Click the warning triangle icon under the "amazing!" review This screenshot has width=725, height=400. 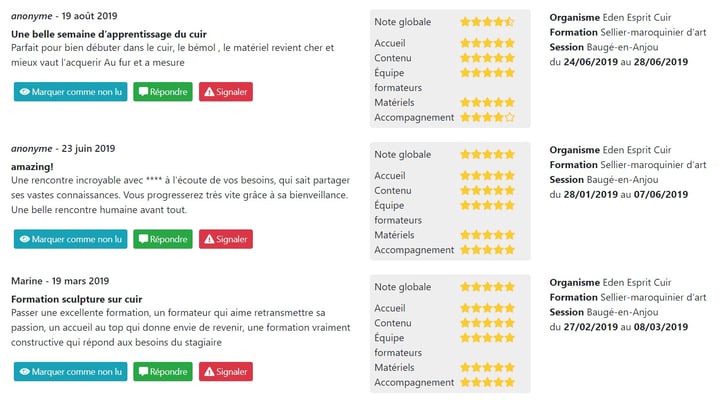pos(209,240)
